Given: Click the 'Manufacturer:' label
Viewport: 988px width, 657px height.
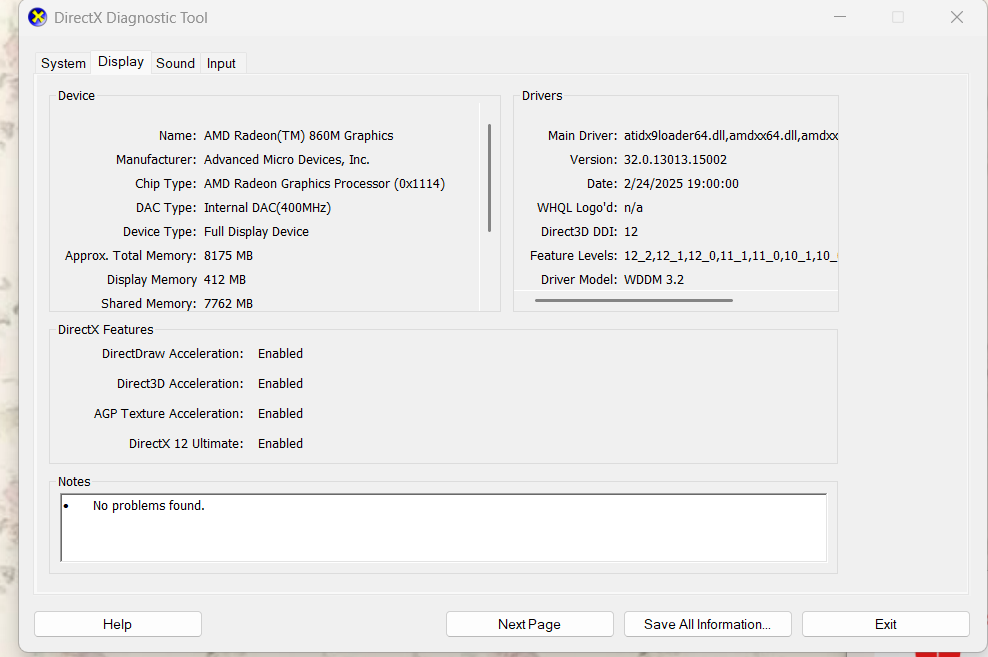Looking at the screenshot, I should coord(156,160).
